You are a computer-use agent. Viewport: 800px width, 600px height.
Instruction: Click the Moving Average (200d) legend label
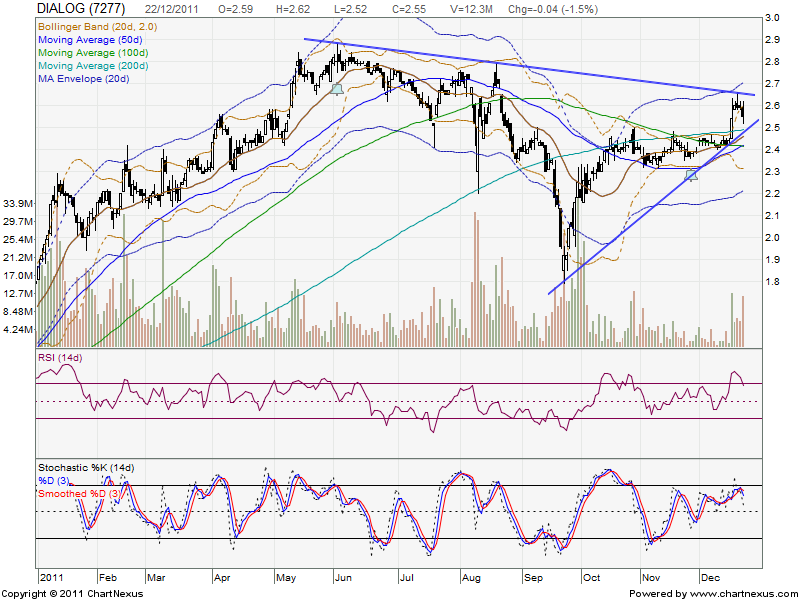[x=87, y=64]
